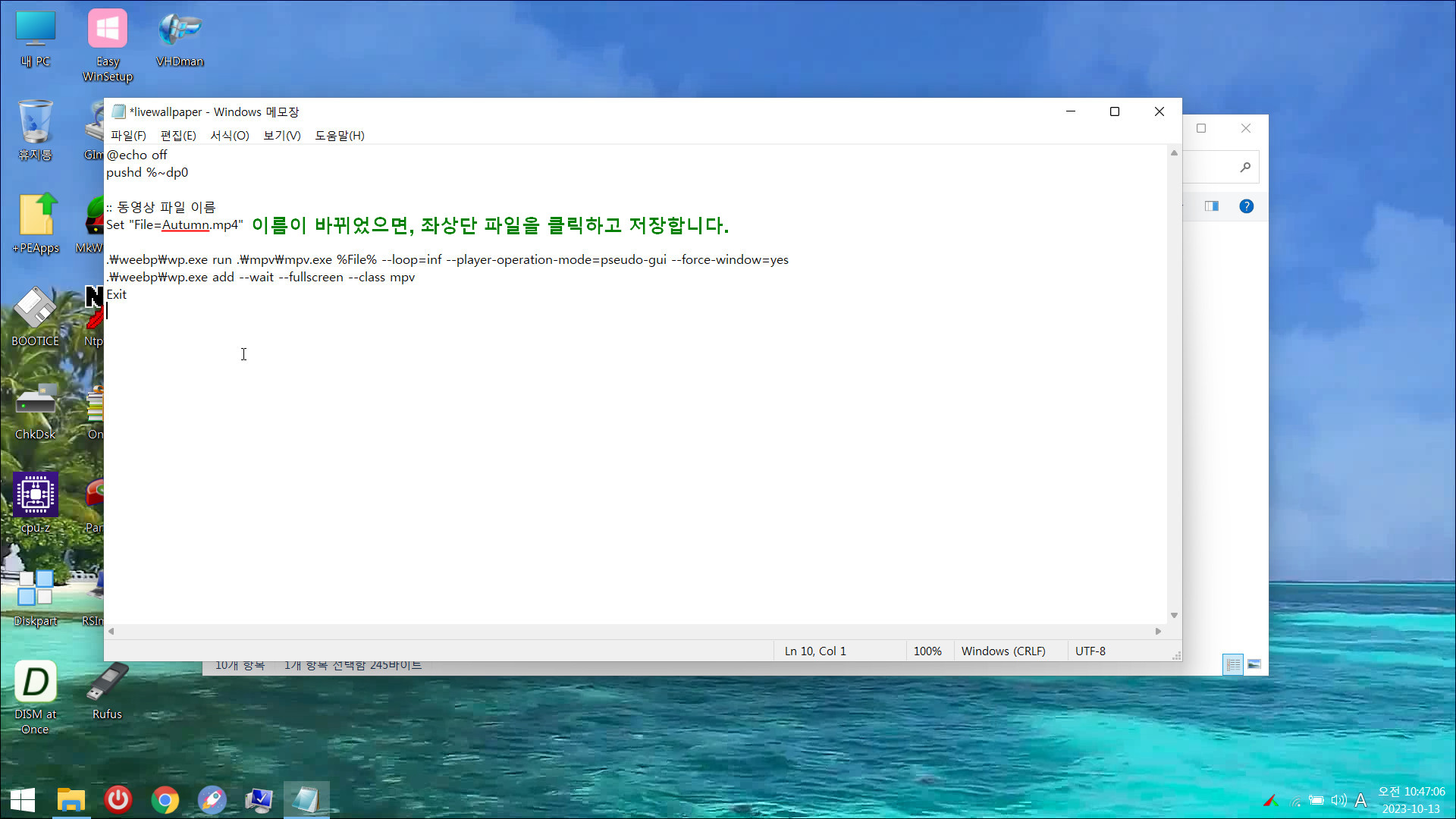Open the ChkDsk desktop icon

pyautogui.click(x=36, y=411)
